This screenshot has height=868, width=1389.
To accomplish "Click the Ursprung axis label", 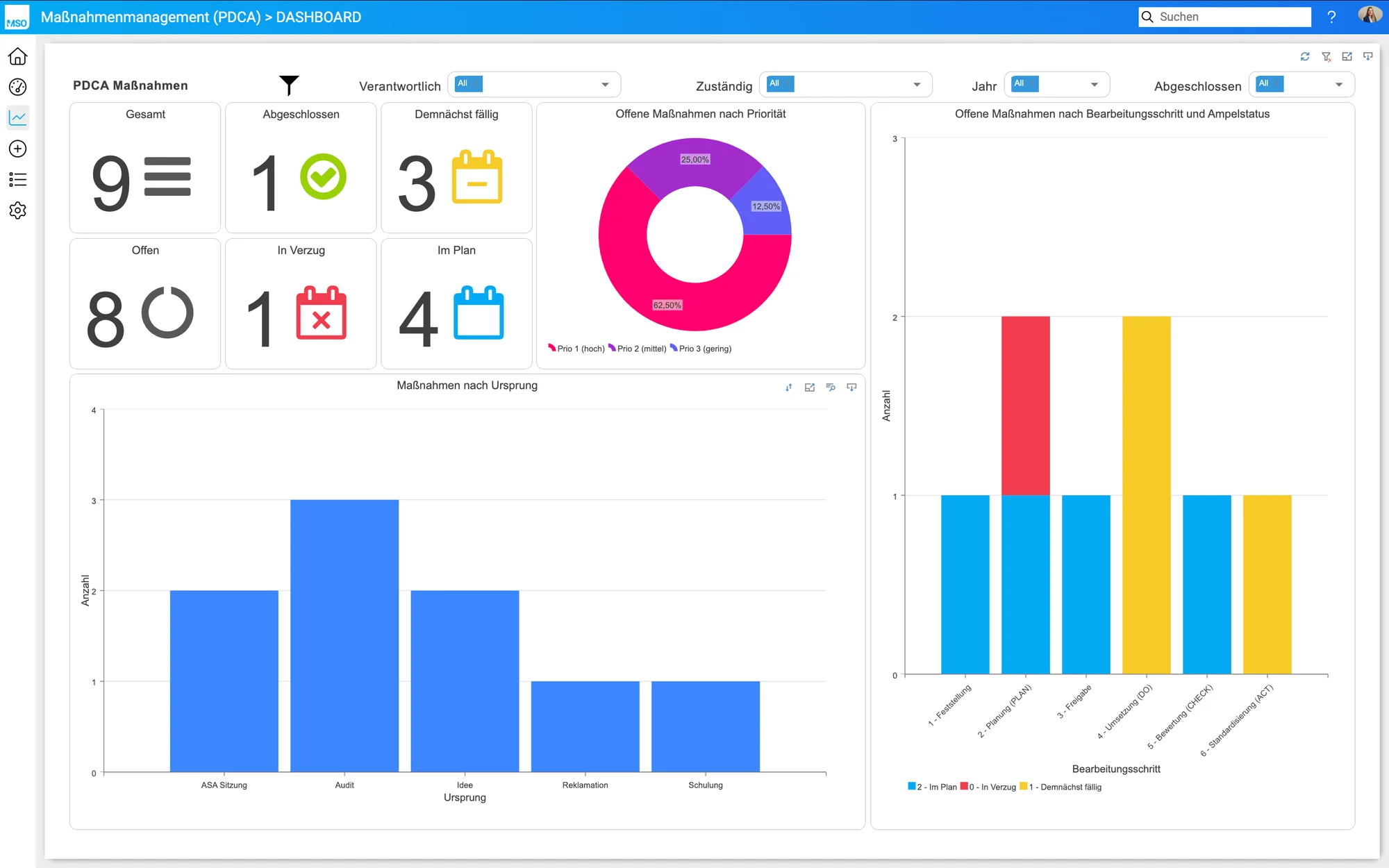I will coord(465,797).
